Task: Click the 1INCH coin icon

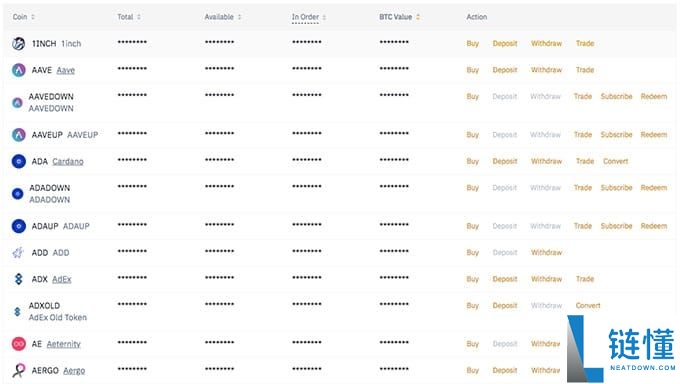Action: (x=18, y=43)
